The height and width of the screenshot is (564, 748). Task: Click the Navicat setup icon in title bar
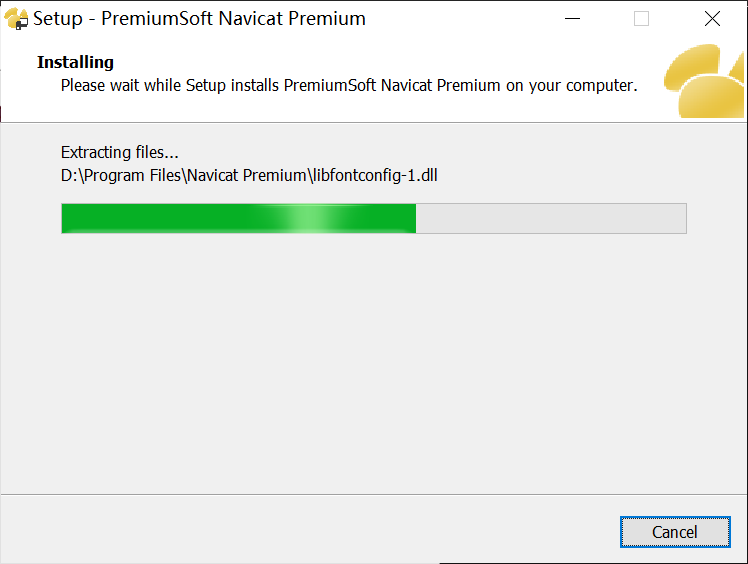point(17,19)
